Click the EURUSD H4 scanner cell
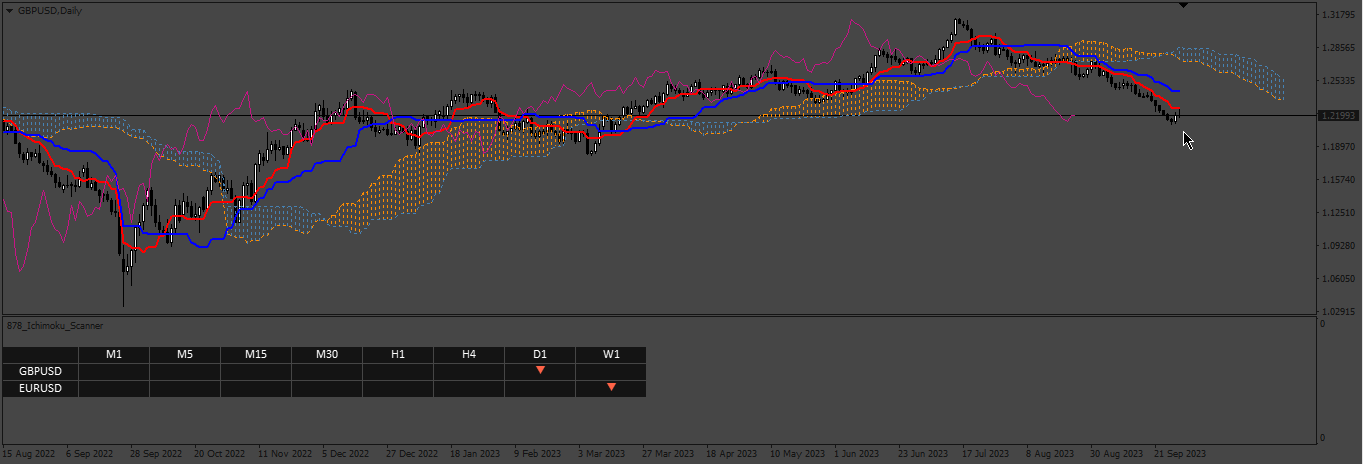This screenshot has height=464, width=1364. pos(469,388)
